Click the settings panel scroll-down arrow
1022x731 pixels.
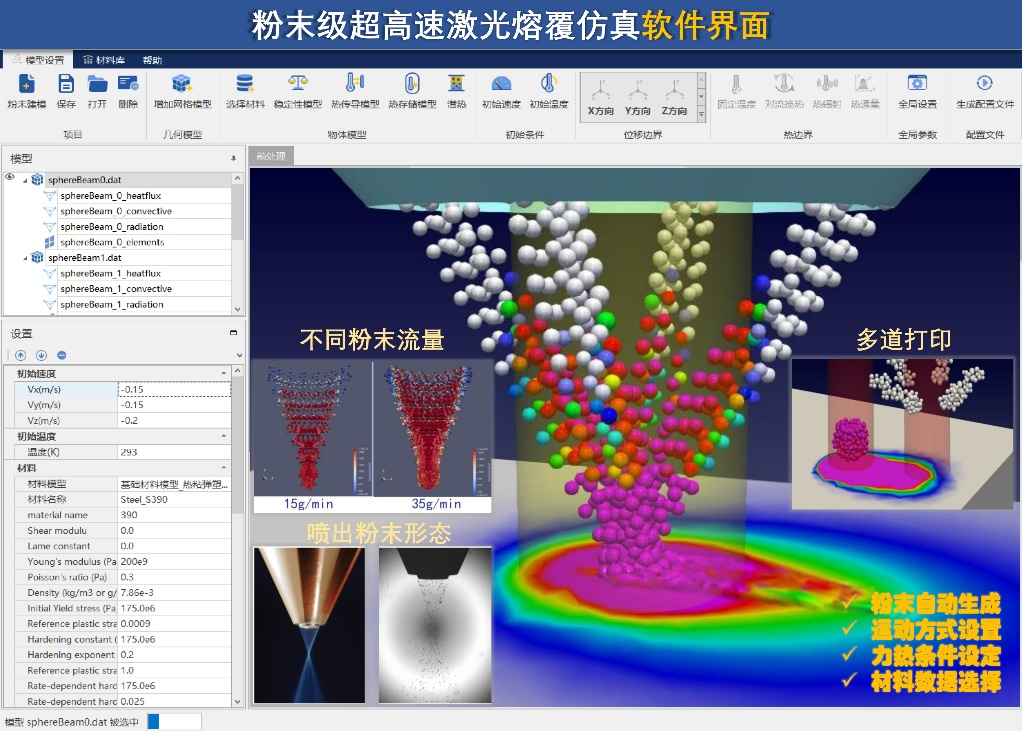pos(237,702)
